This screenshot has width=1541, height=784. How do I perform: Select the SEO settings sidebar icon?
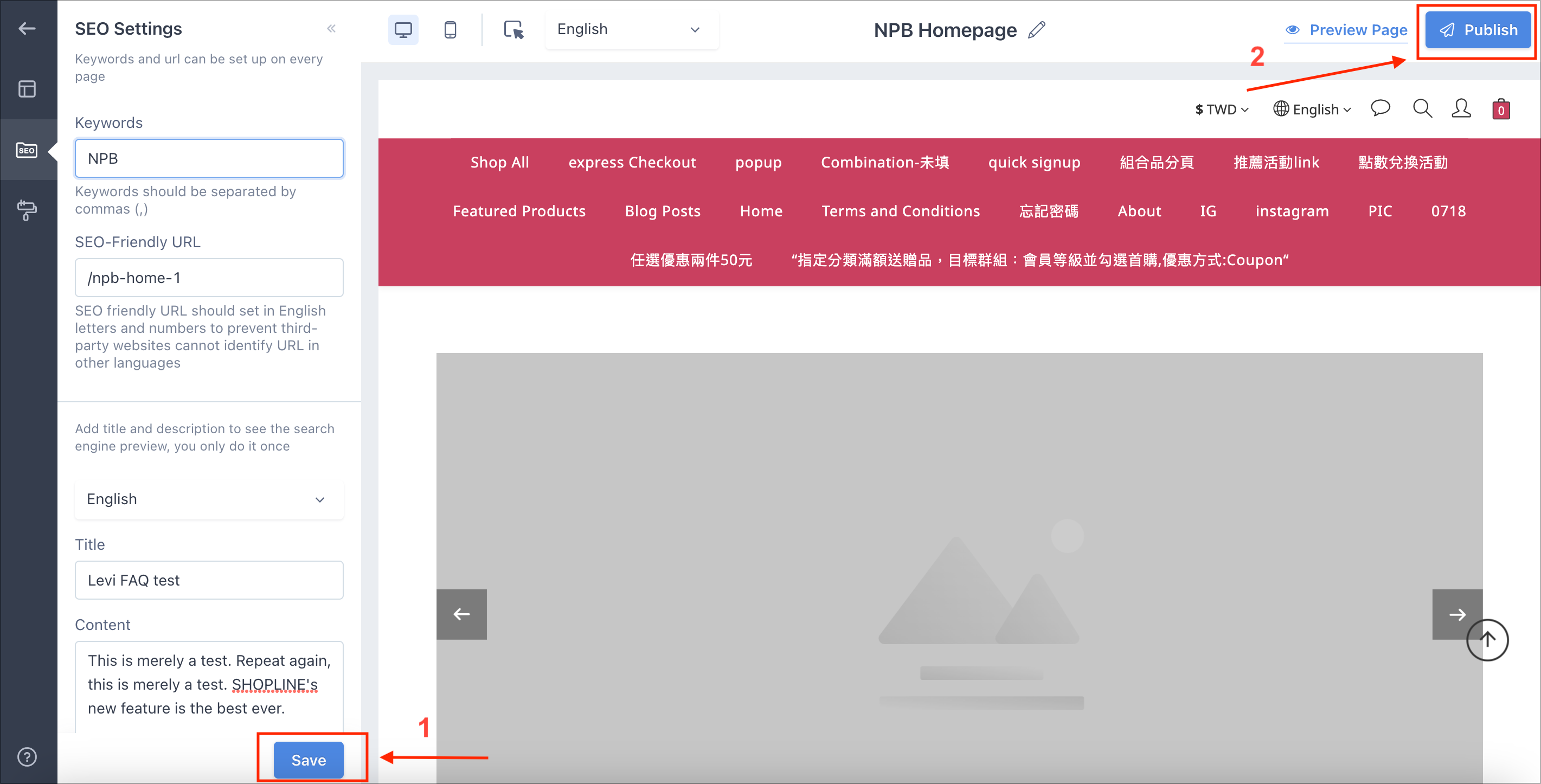click(27, 150)
